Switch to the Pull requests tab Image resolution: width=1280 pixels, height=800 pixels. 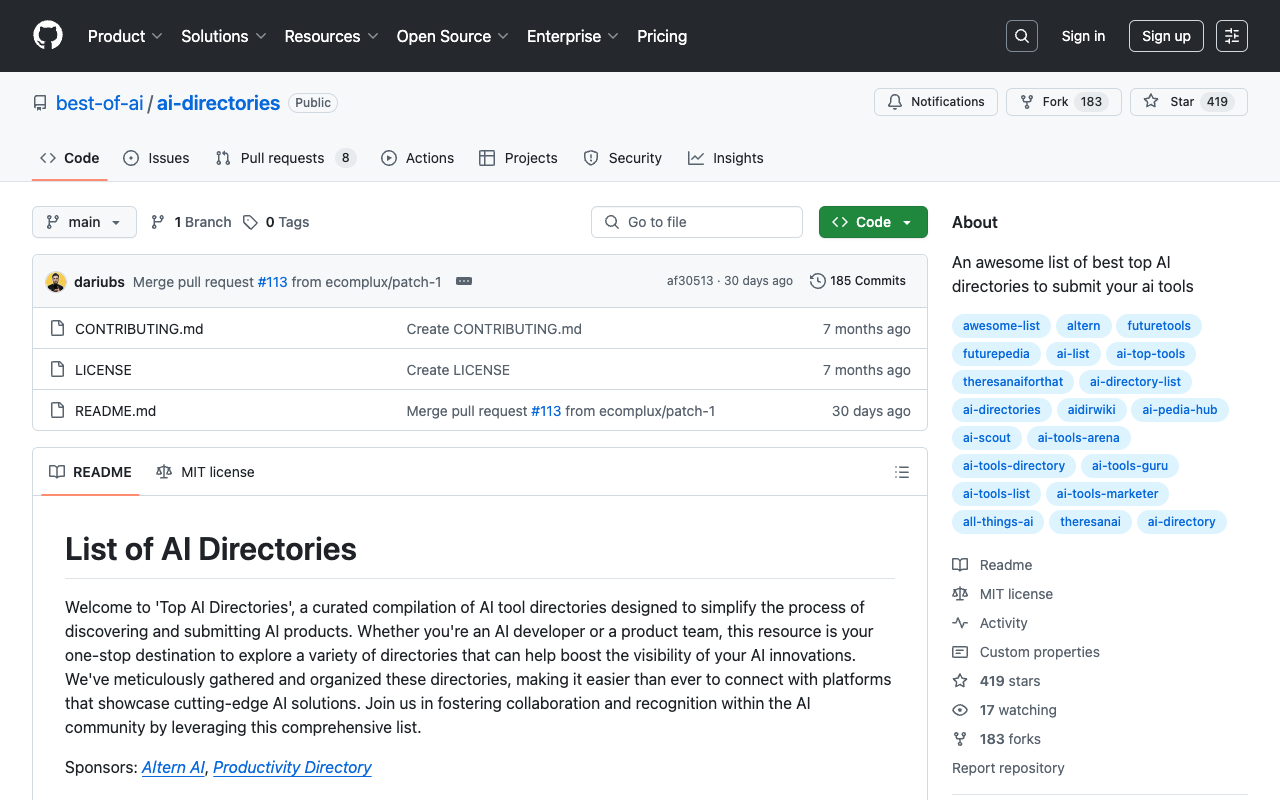[x=286, y=158]
